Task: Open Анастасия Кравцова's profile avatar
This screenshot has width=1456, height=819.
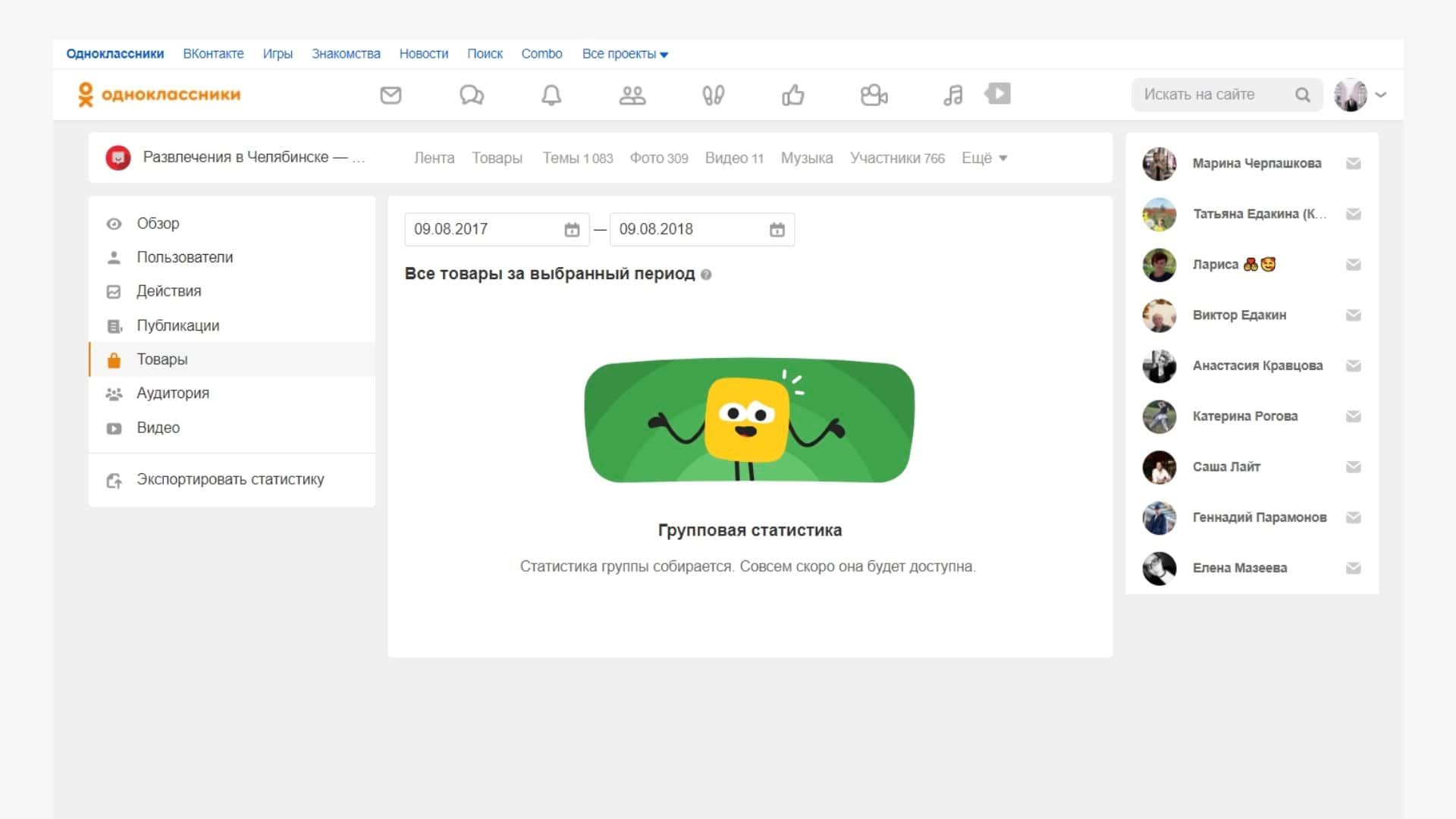Action: (x=1159, y=366)
